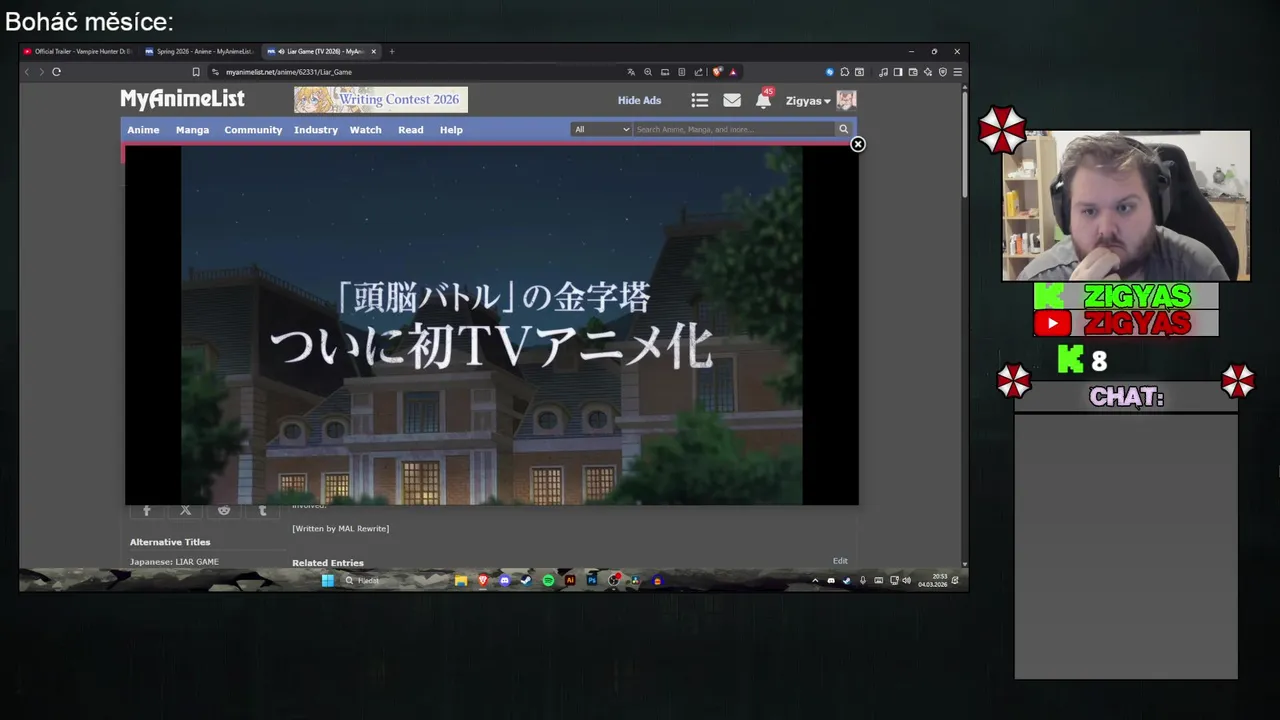Open the Read navigation menu
Screen dimensions: 1280x720
click(411, 130)
